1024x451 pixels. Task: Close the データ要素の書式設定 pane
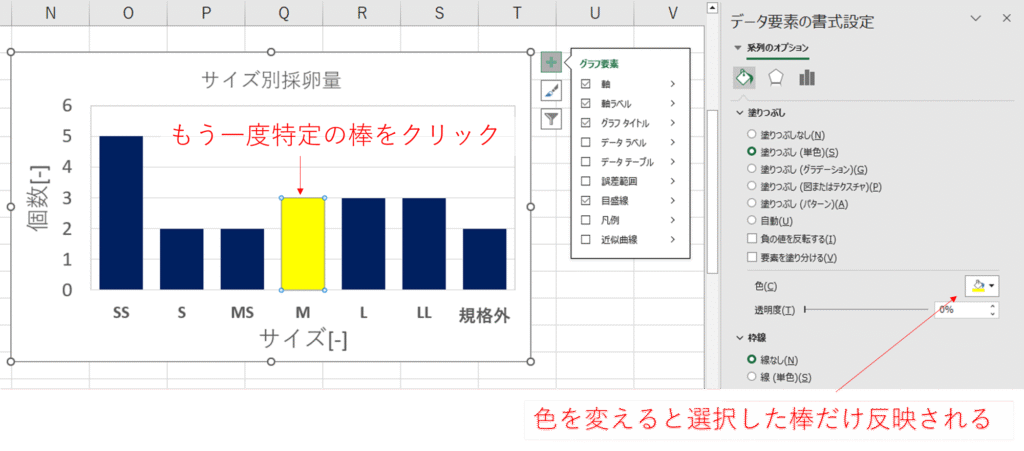point(1006,18)
